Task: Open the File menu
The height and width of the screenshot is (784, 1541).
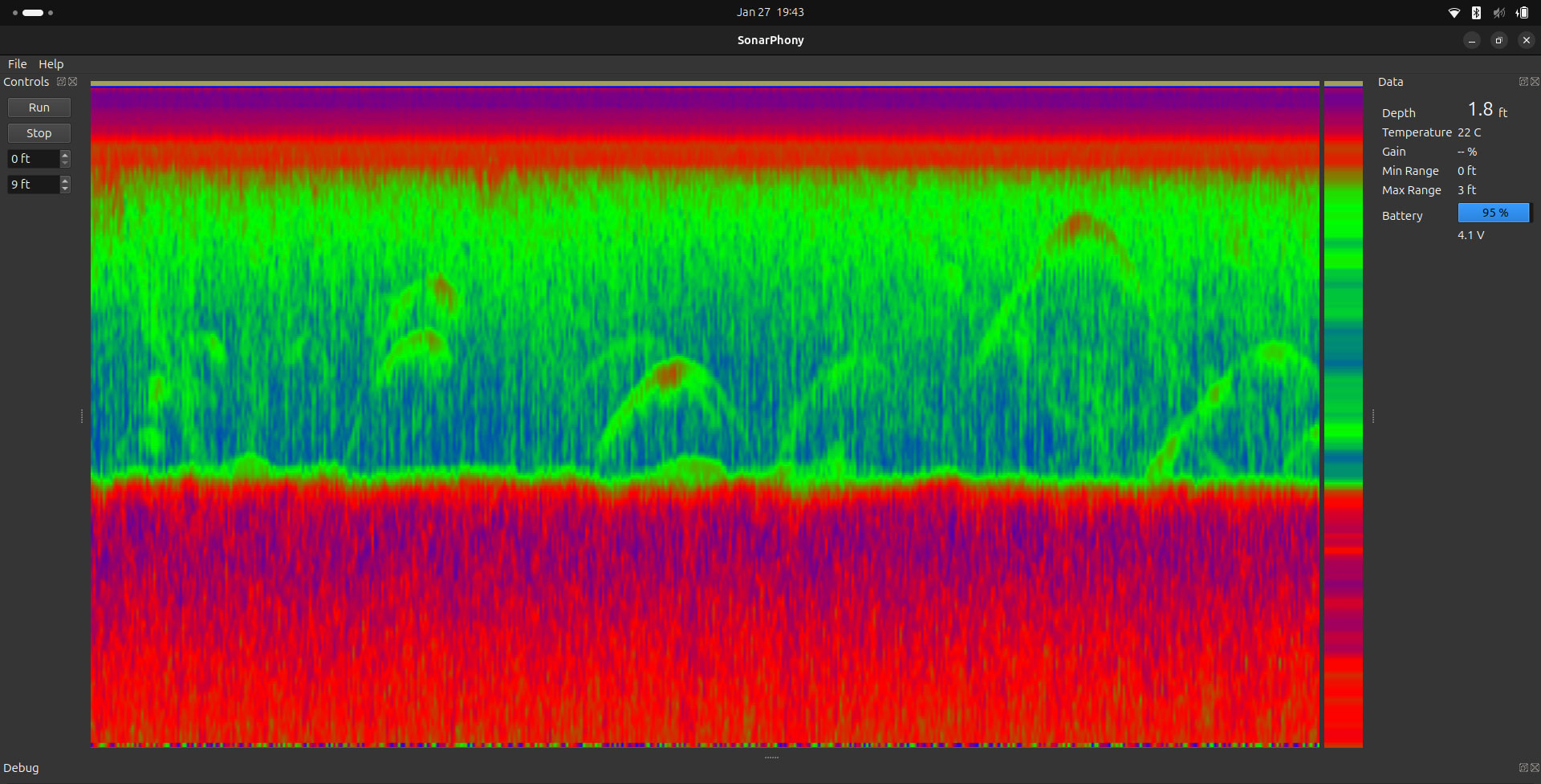Action: click(x=17, y=64)
